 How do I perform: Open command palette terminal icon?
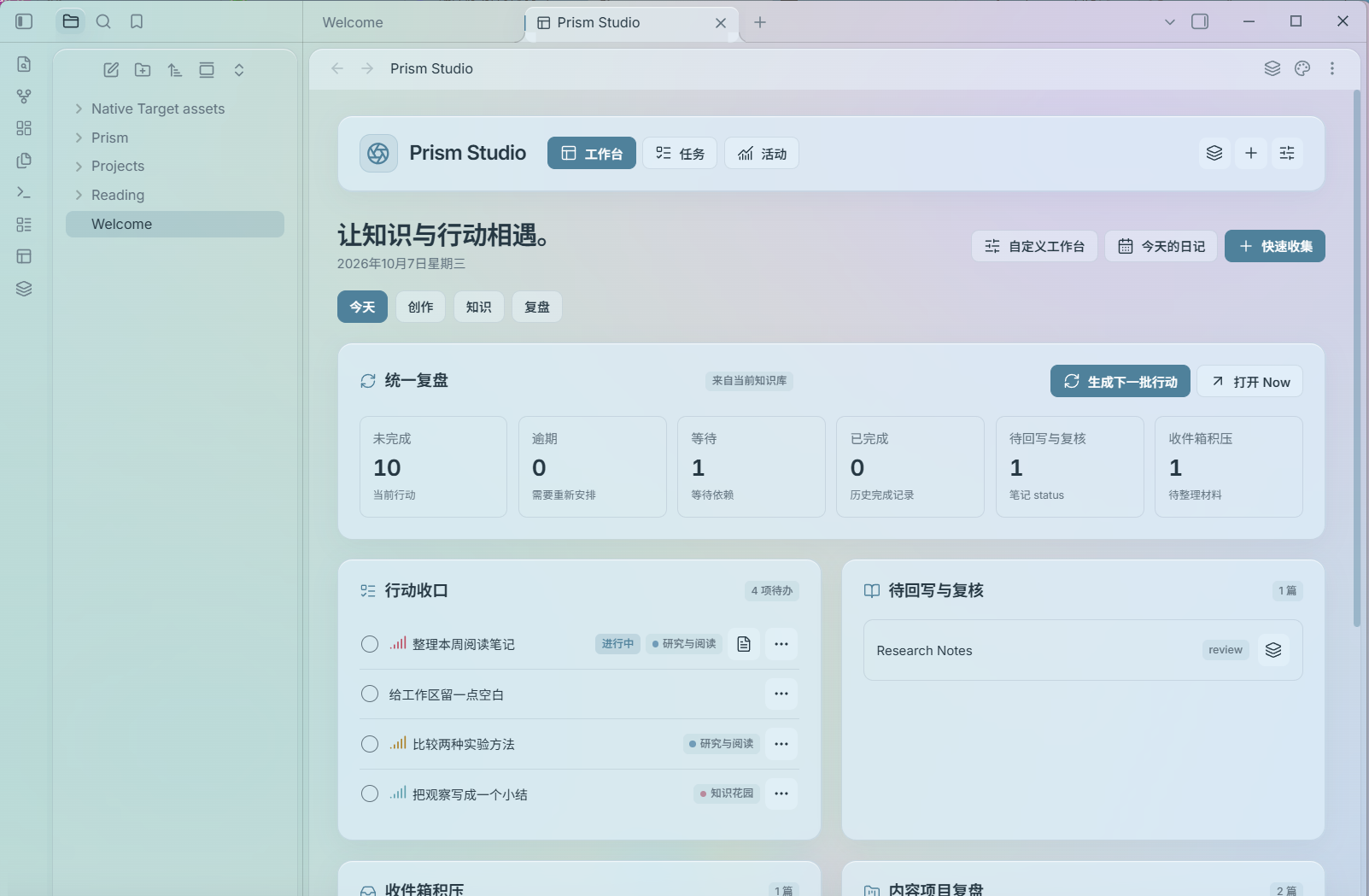tap(24, 192)
